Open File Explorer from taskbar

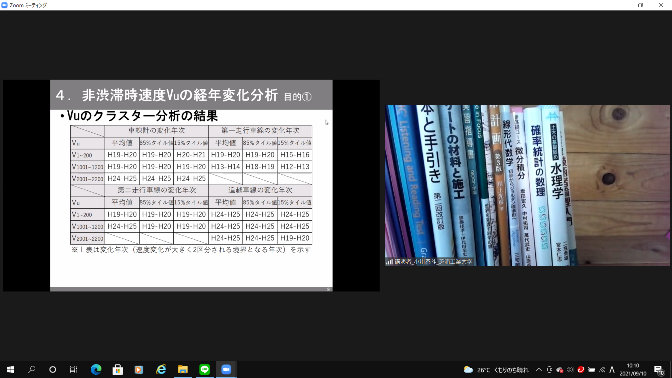point(183,369)
